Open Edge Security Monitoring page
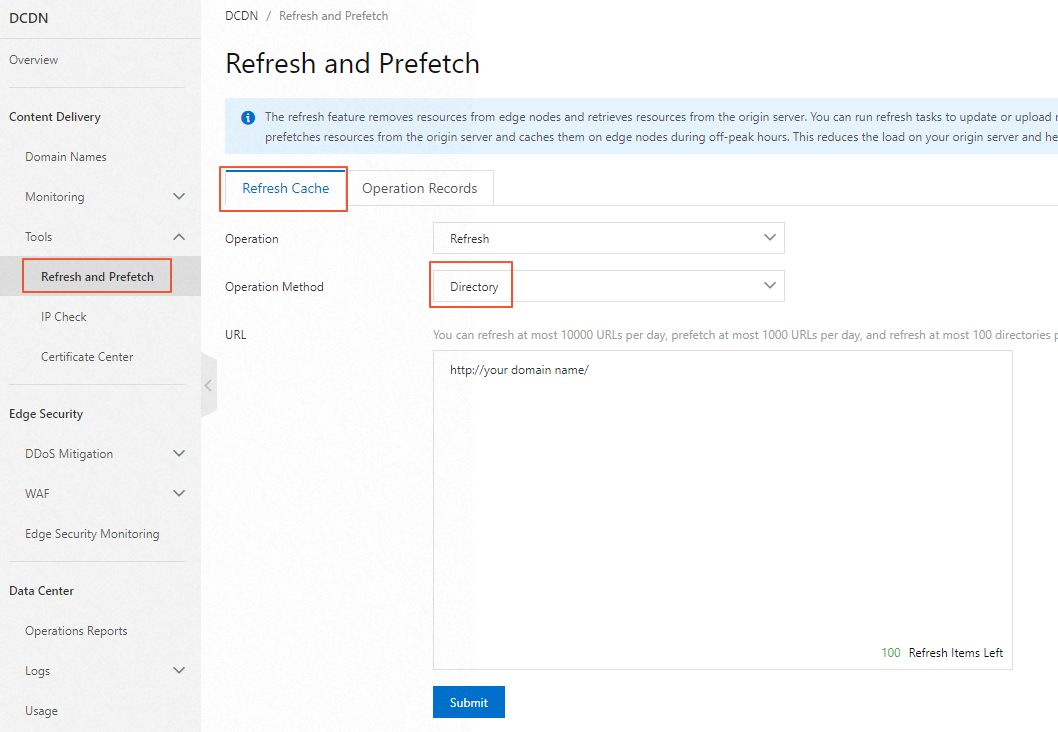The height and width of the screenshot is (732, 1058). pyautogui.click(x=92, y=534)
